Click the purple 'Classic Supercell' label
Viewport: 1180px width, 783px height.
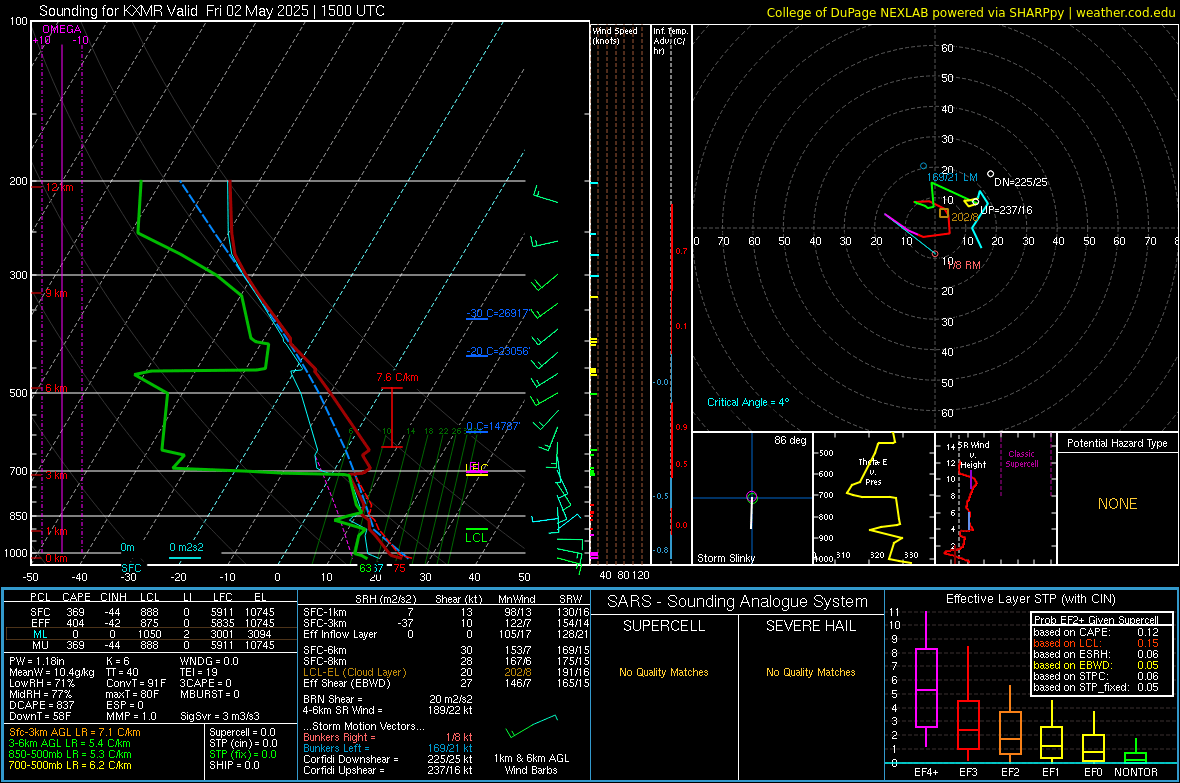click(x=1021, y=459)
